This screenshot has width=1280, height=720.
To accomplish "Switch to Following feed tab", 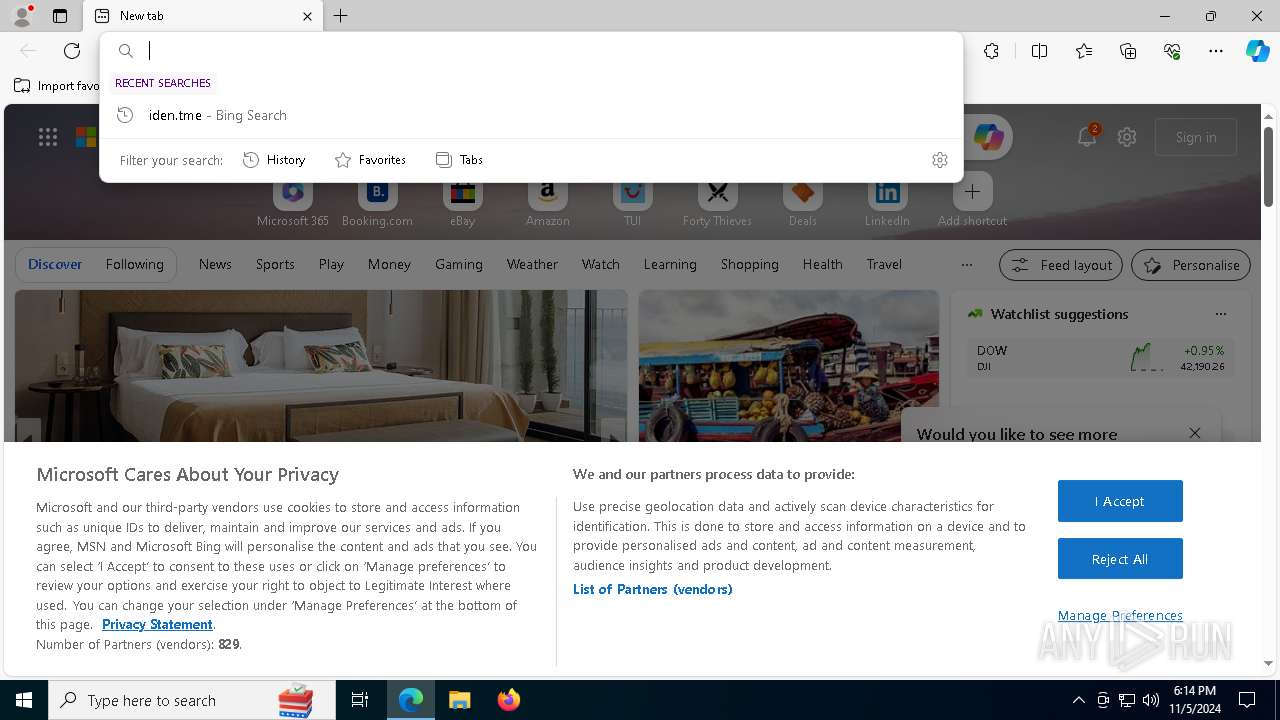I will [134, 264].
